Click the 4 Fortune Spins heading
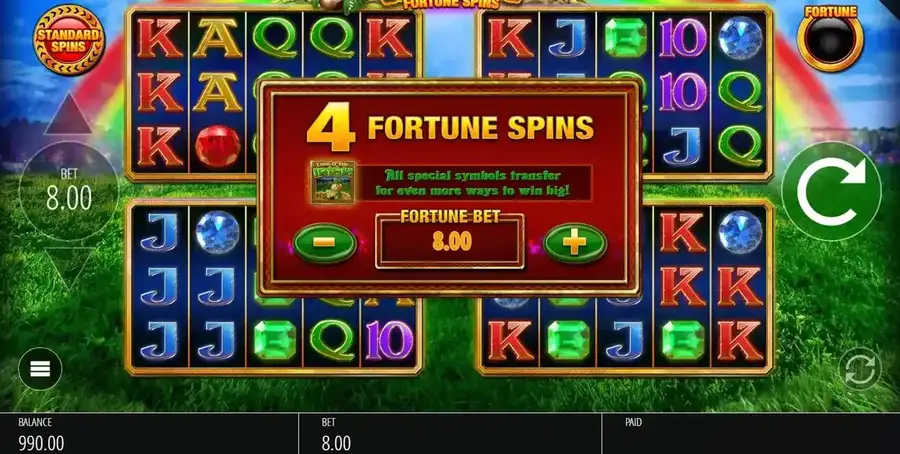 450,127
